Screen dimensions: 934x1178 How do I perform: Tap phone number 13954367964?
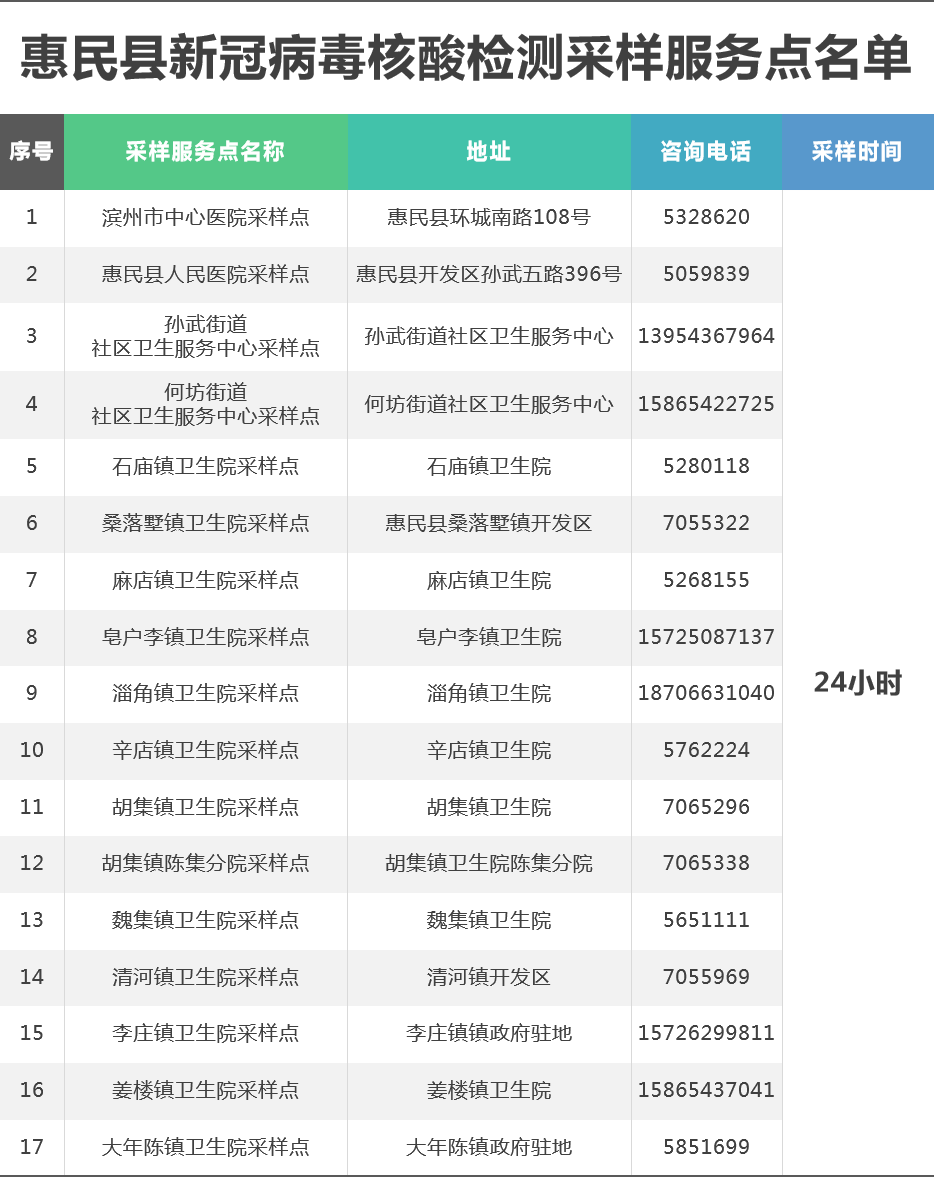pyautogui.click(x=706, y=336)
